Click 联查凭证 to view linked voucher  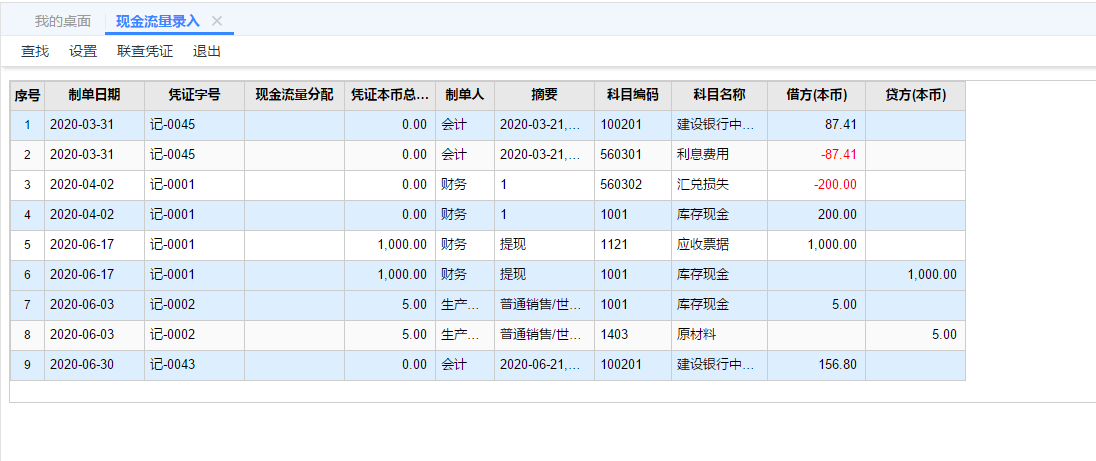[145, 51]
